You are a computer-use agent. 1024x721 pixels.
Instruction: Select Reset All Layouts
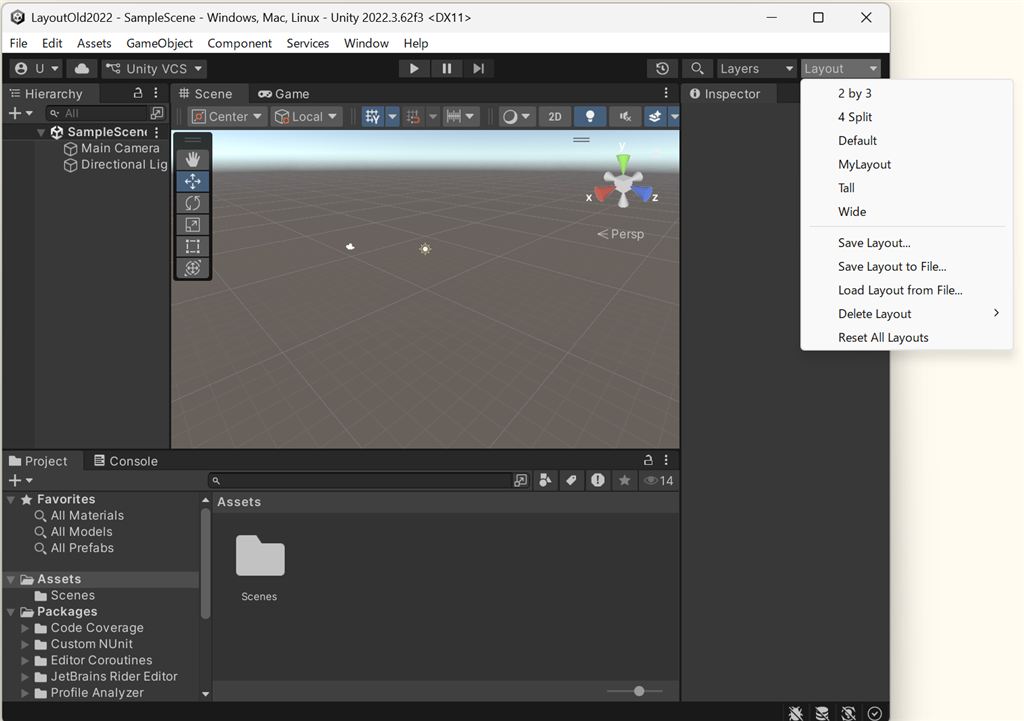(883, 338)
